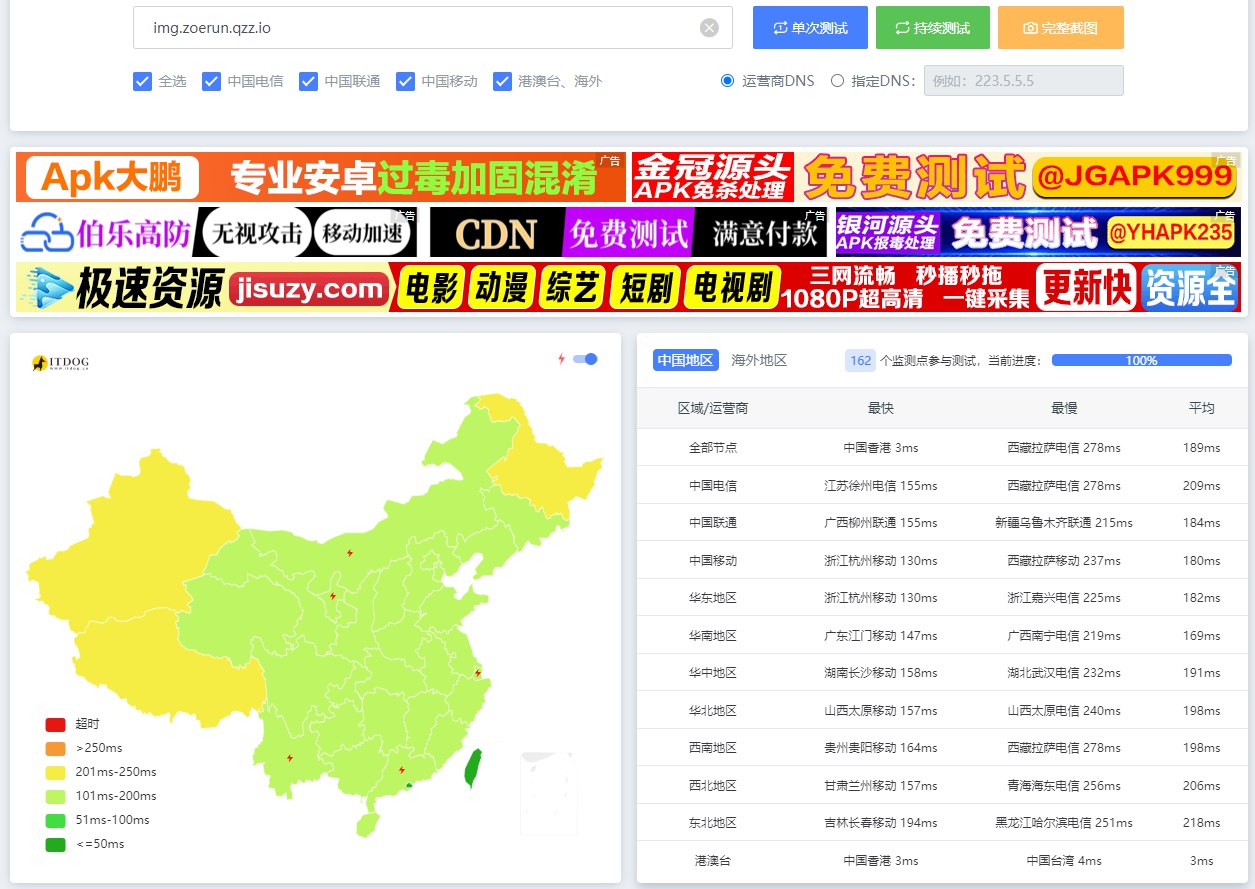
Task: Click the lightning marker on Zhejiang province
Action: click(478, 673)
